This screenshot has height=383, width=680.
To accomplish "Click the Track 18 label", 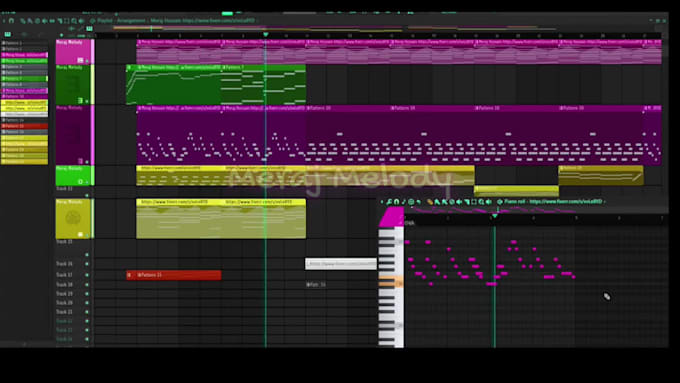I will click(x=64, y=285).
